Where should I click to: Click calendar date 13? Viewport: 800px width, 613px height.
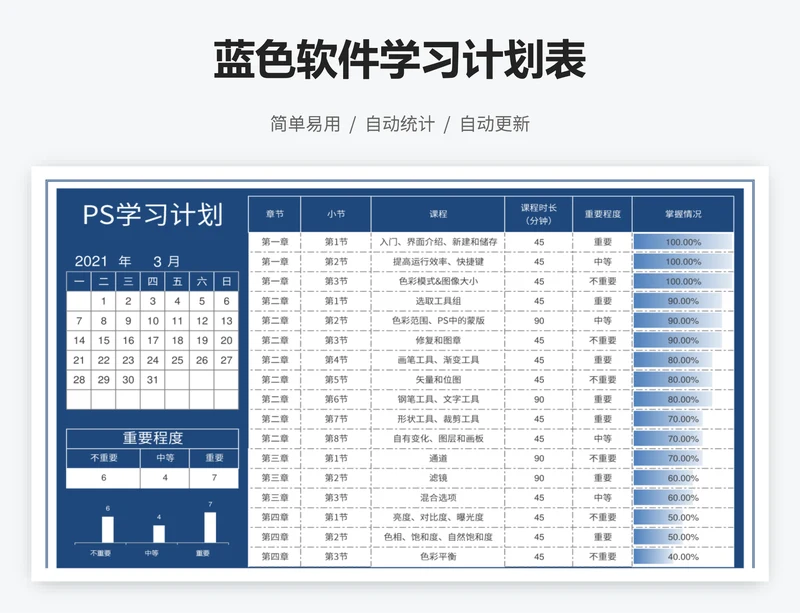[227, 321]
